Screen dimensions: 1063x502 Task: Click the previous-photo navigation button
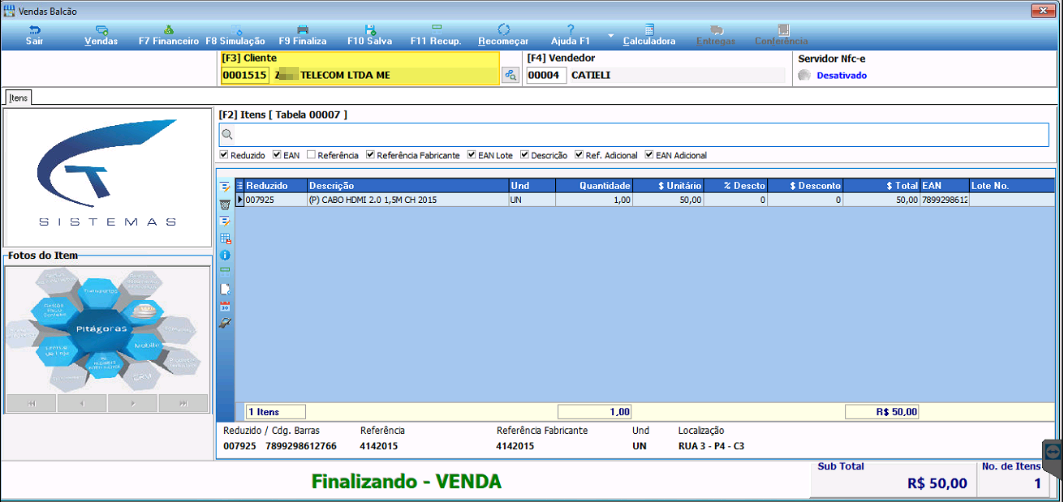point(82,403)
